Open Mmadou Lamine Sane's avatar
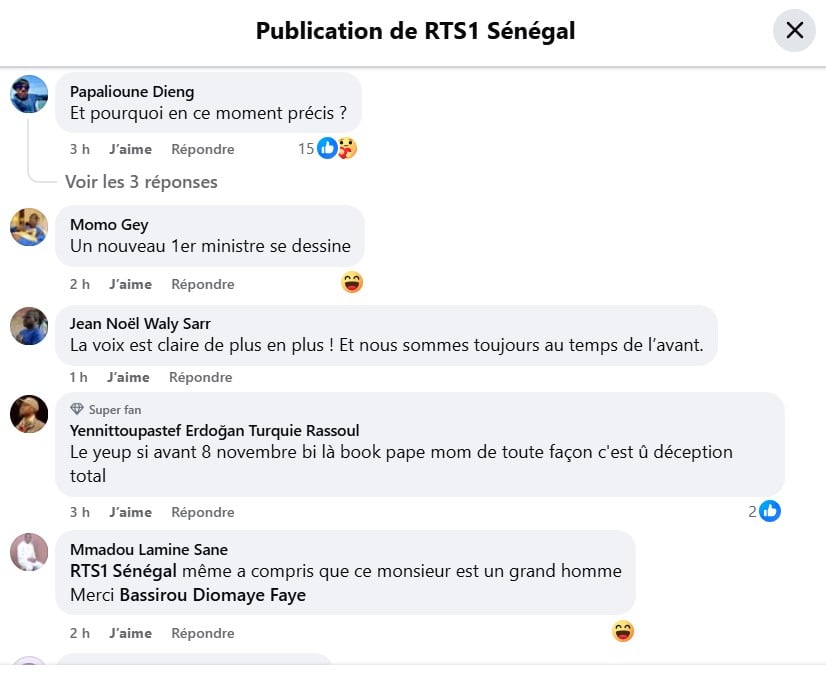This screenshot has height=673, width=826. coord(29,552)
